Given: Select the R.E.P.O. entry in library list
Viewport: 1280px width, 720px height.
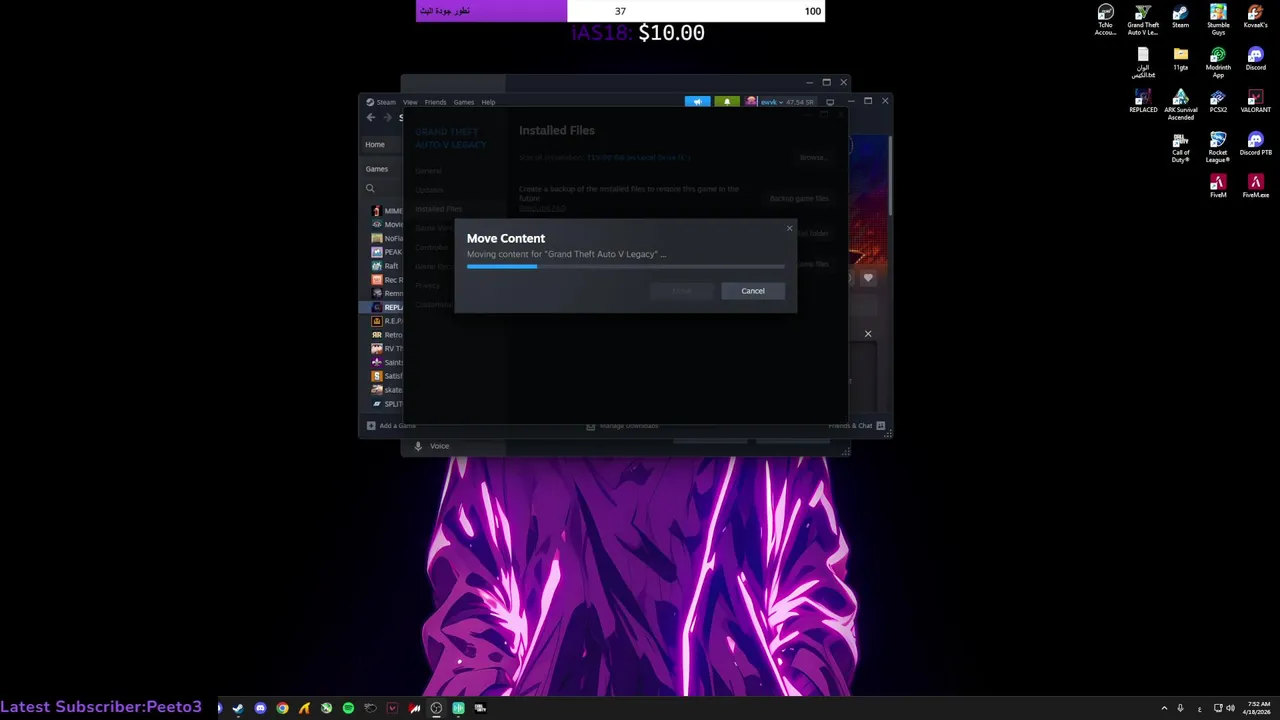Looking at the screenshot, I should [x=386, y=321].
